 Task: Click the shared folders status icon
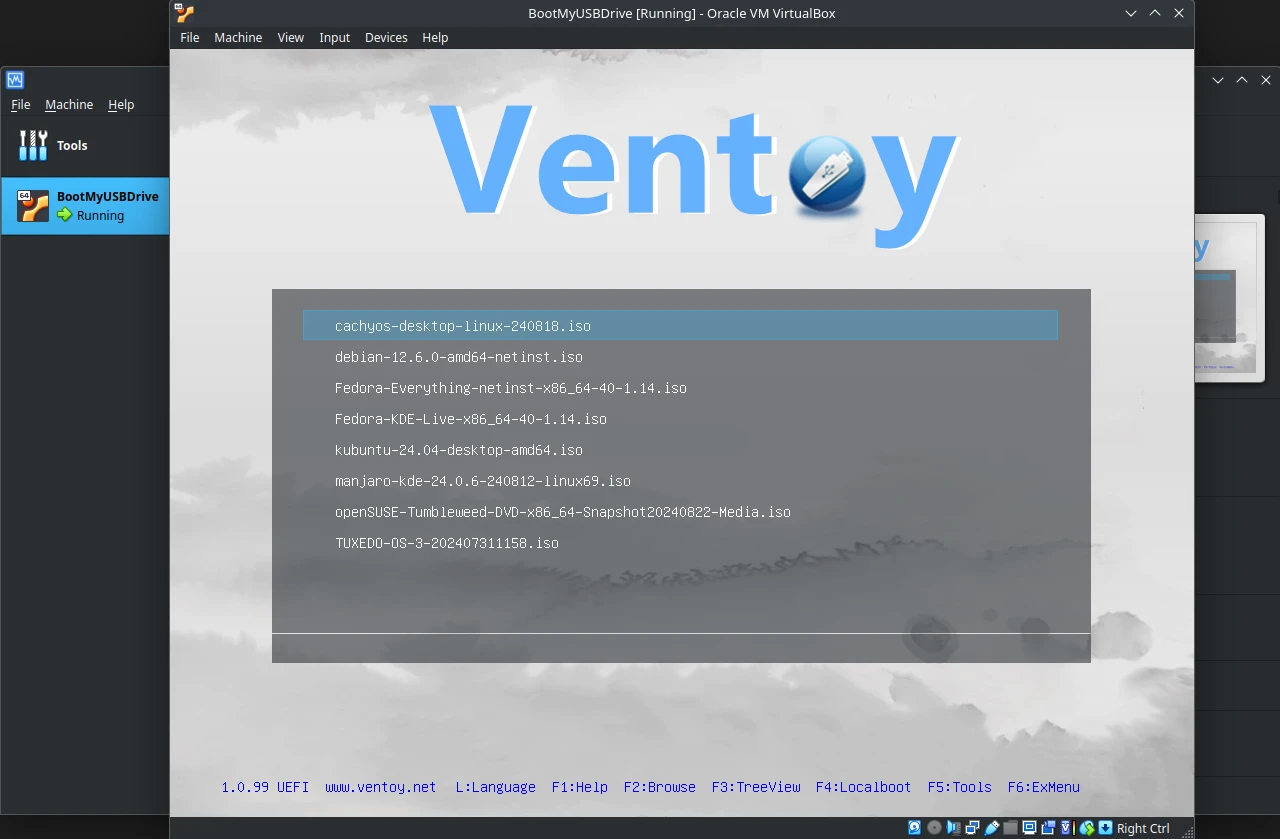click(1011, 828)
